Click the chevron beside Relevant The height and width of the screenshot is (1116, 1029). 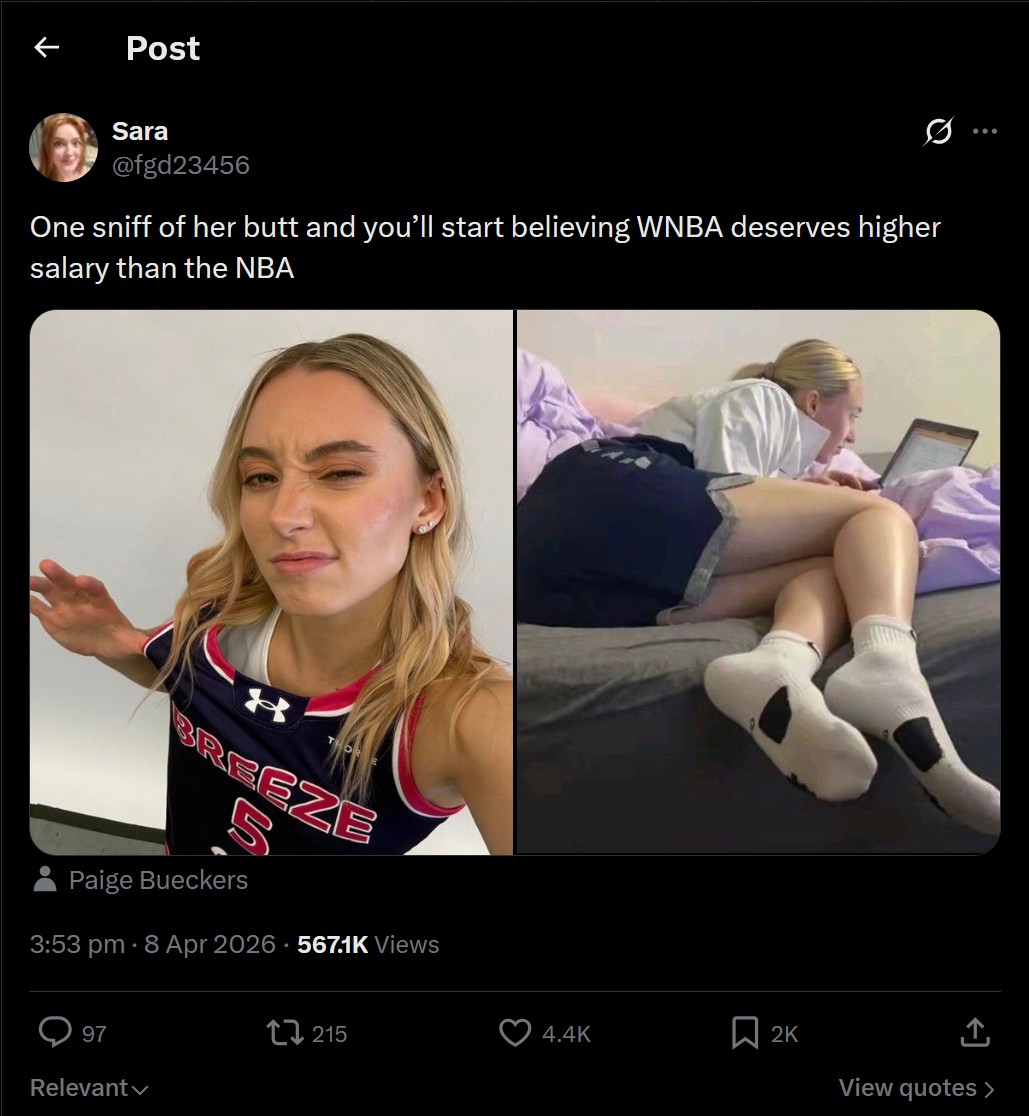(x=140, y=1089)
